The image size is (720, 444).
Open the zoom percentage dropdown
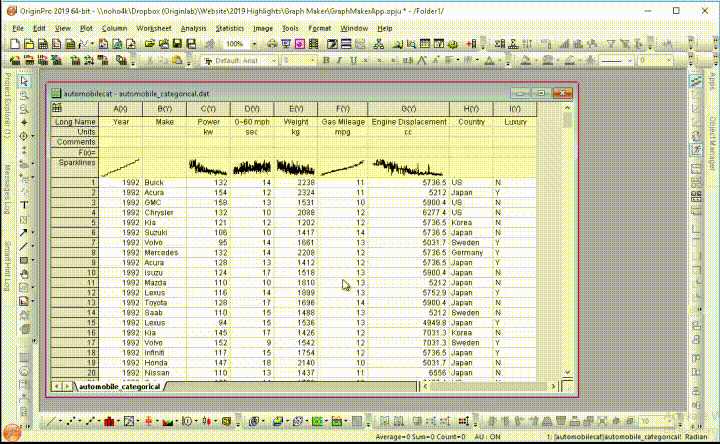[x=254, y=44]
